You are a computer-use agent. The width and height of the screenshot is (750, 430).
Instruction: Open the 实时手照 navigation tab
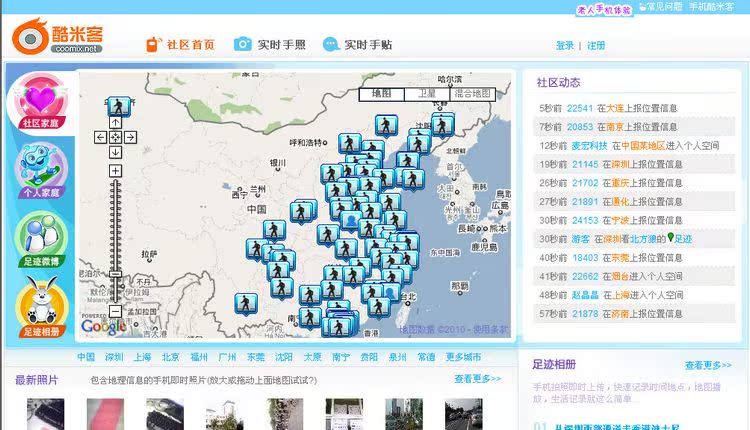coord(271,45)
